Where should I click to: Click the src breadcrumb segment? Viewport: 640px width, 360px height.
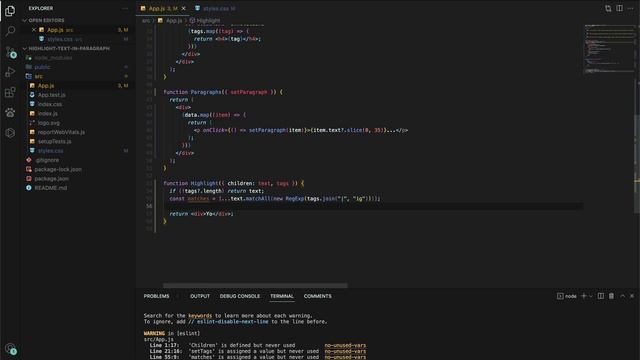pos(146,20)
